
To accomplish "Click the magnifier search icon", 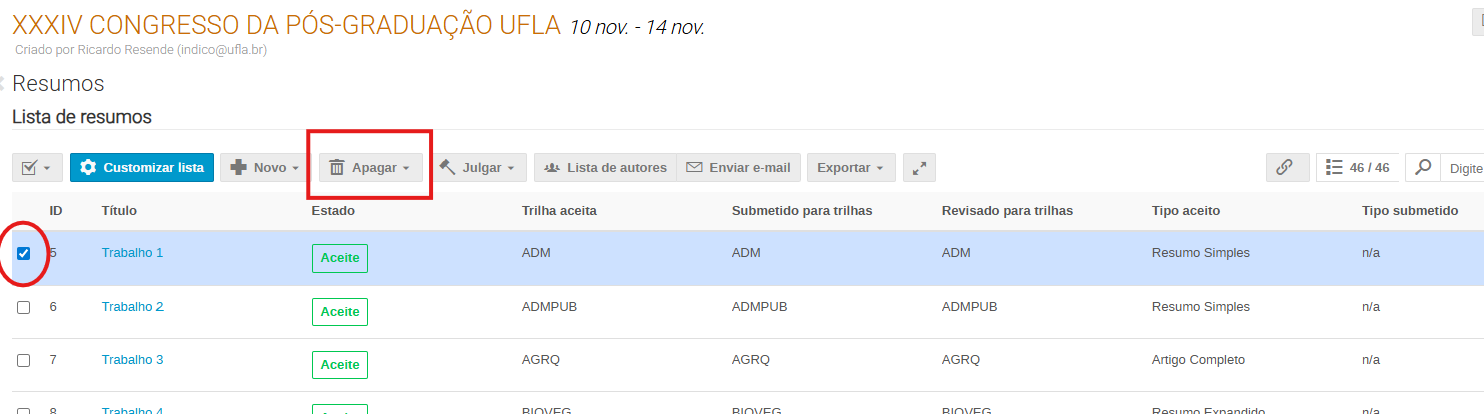I will 1423,168.
